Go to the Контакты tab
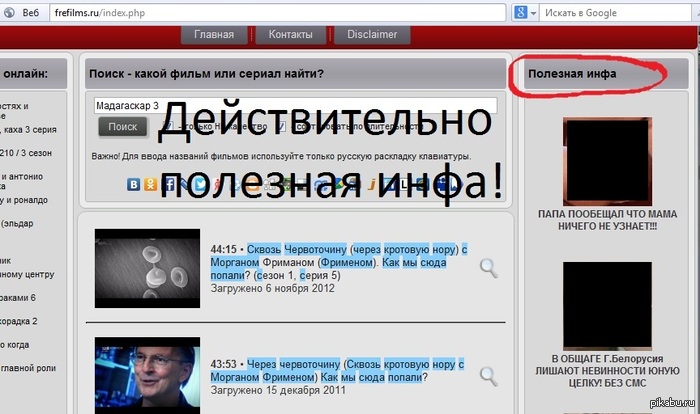Viewport: 700px width, 414px height. tap(291, 34)
